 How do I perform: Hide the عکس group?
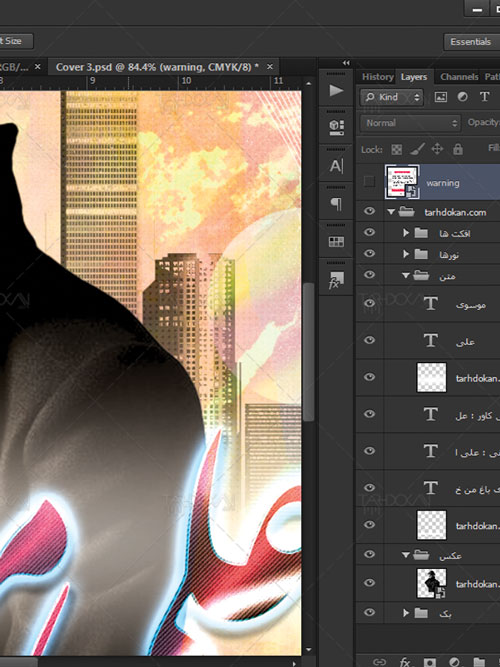click(x=369, y=554)
